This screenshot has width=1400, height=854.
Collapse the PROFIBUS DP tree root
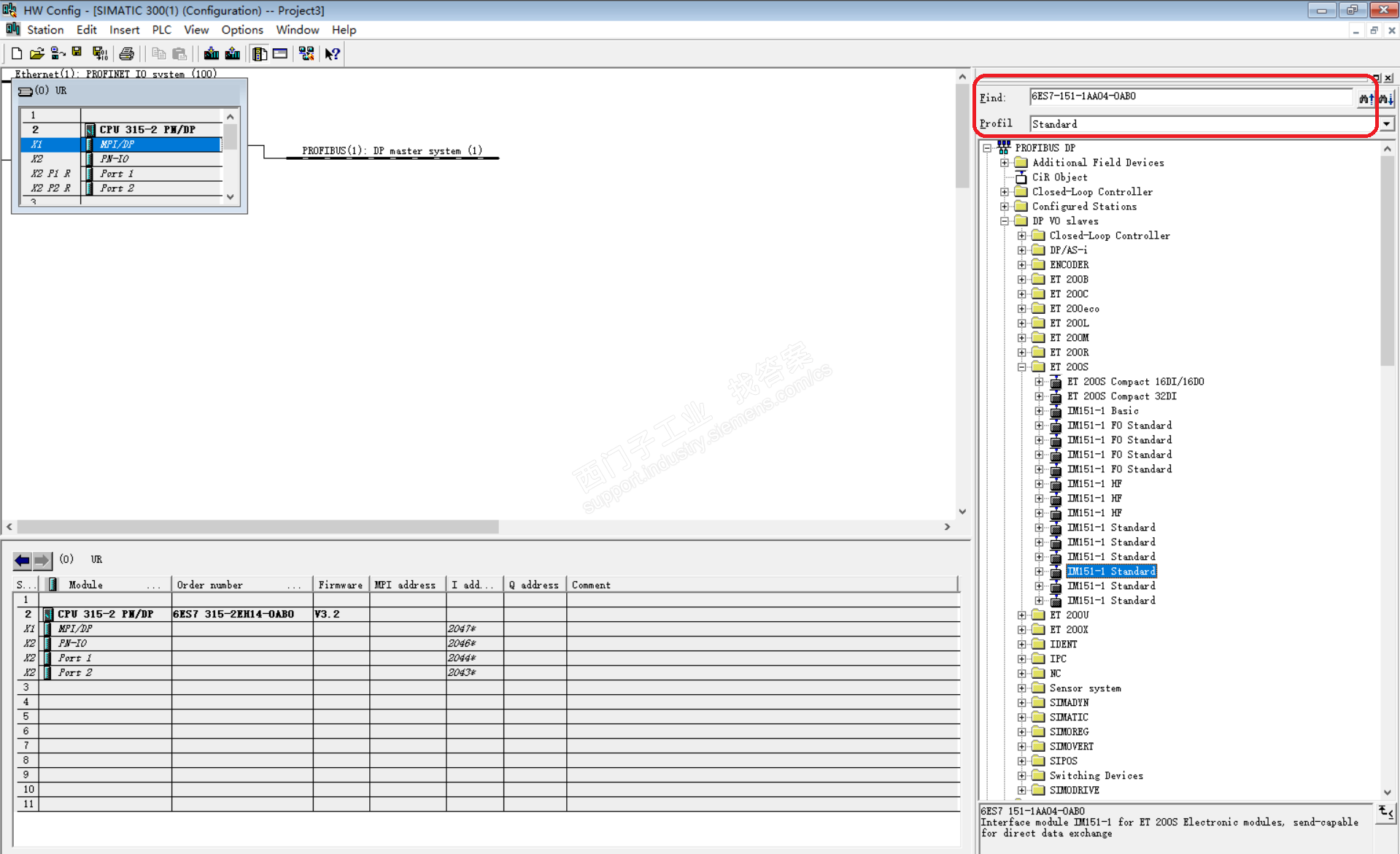click(x=987, y=148)
